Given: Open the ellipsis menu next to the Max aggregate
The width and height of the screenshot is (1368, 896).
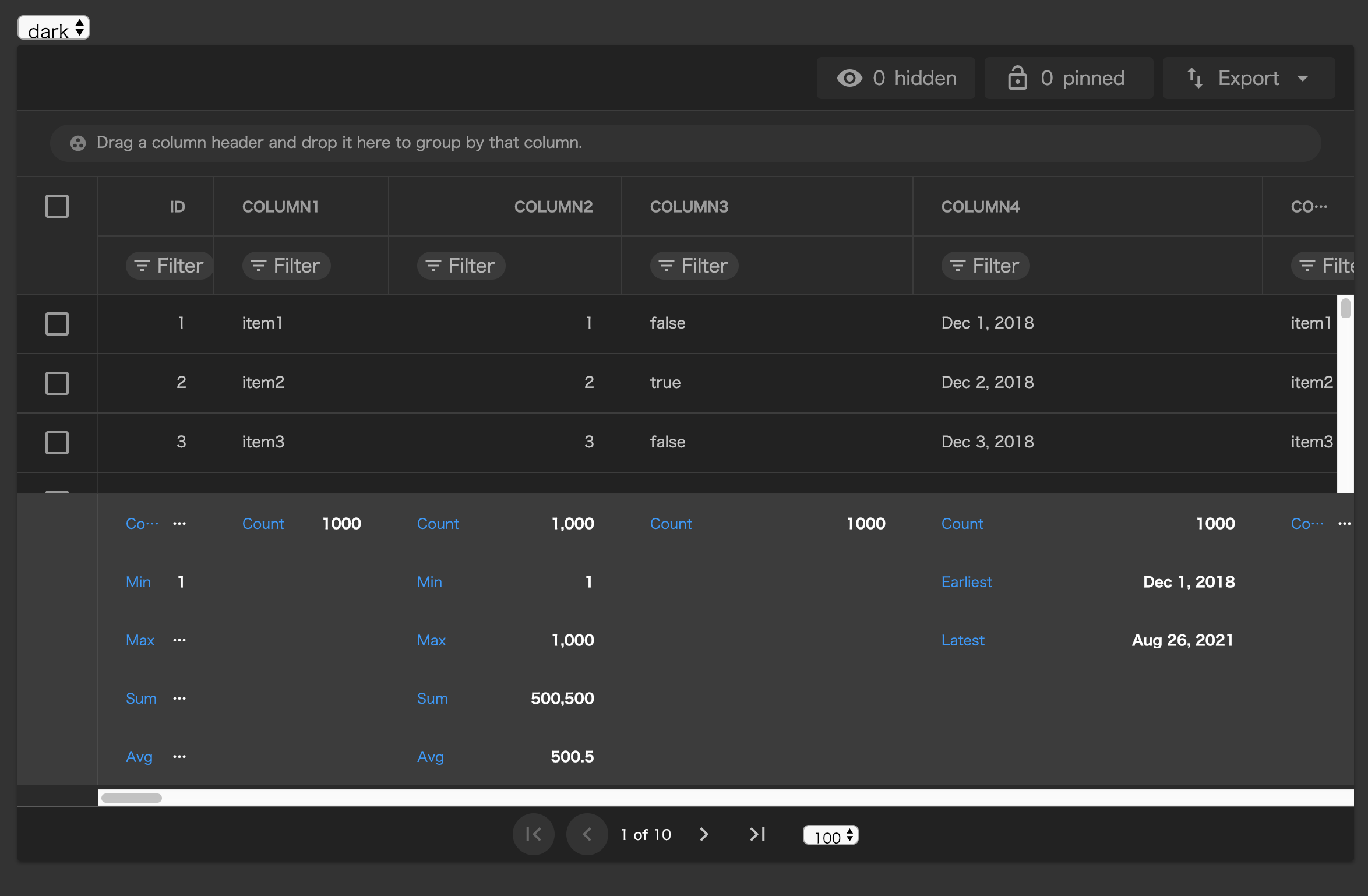Looking at the screenshot, I should [179, 640].
